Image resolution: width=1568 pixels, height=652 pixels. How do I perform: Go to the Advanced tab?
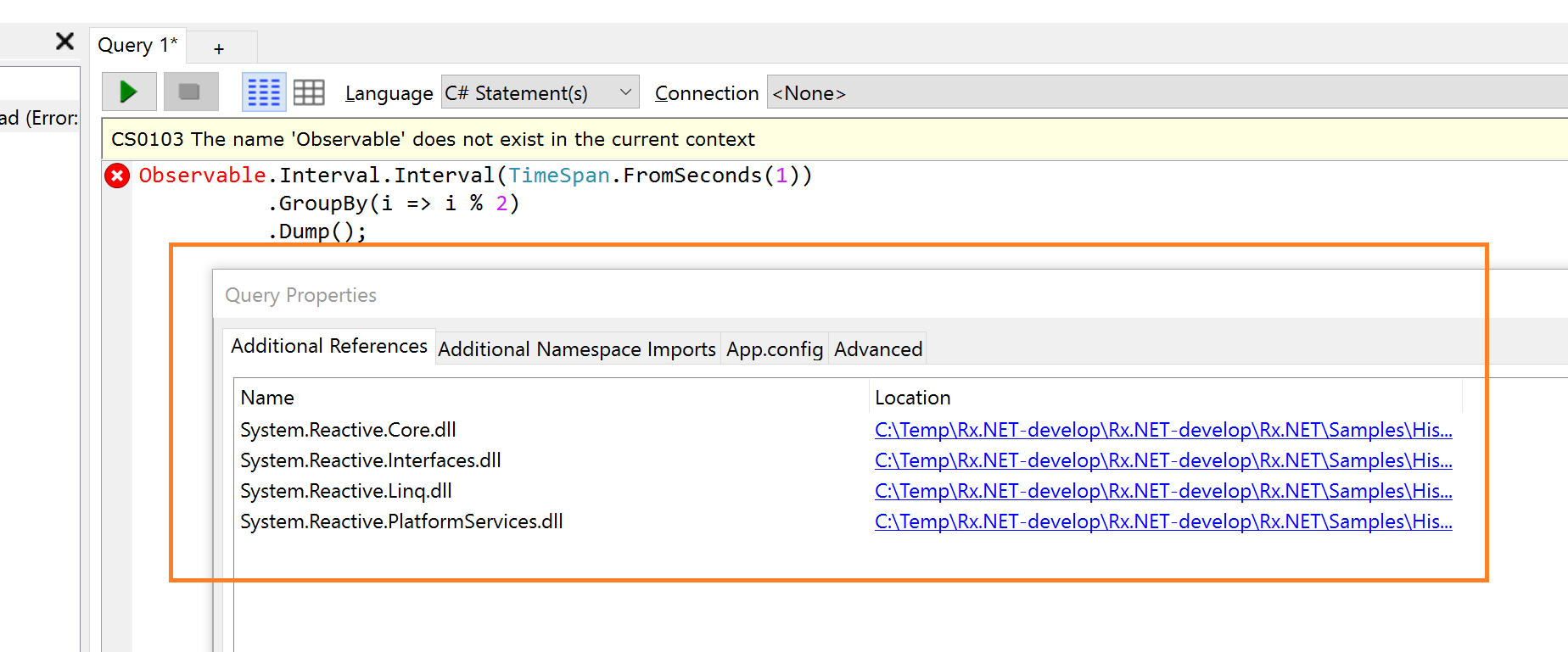878,349
